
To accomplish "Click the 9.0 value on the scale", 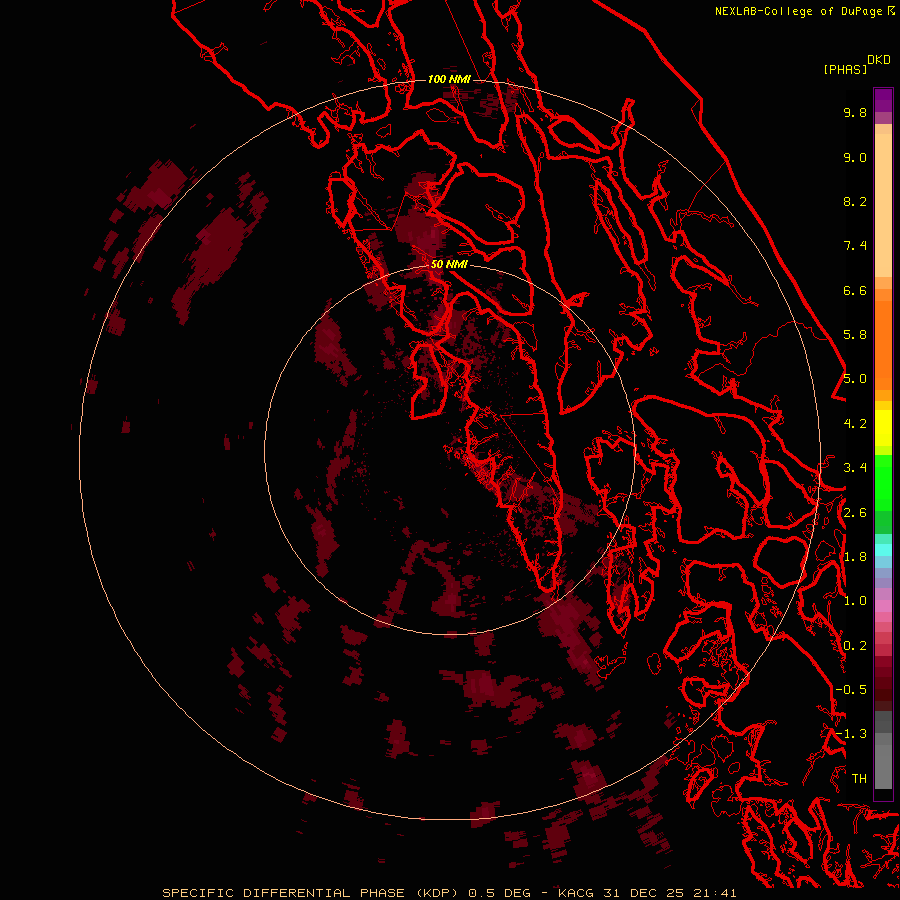I will pos(855,157).
